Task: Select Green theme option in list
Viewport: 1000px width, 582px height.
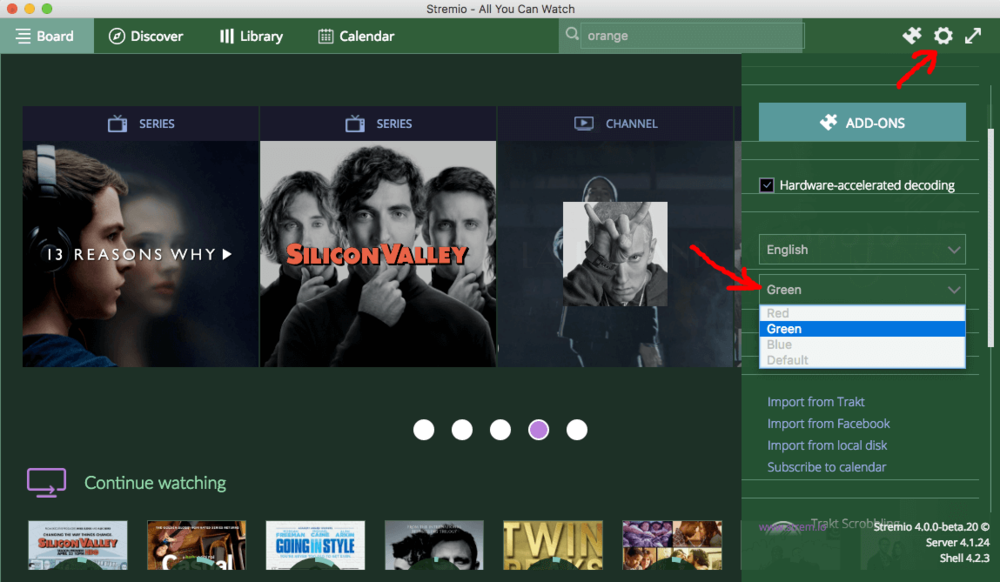Action: [x=862, y=329]
